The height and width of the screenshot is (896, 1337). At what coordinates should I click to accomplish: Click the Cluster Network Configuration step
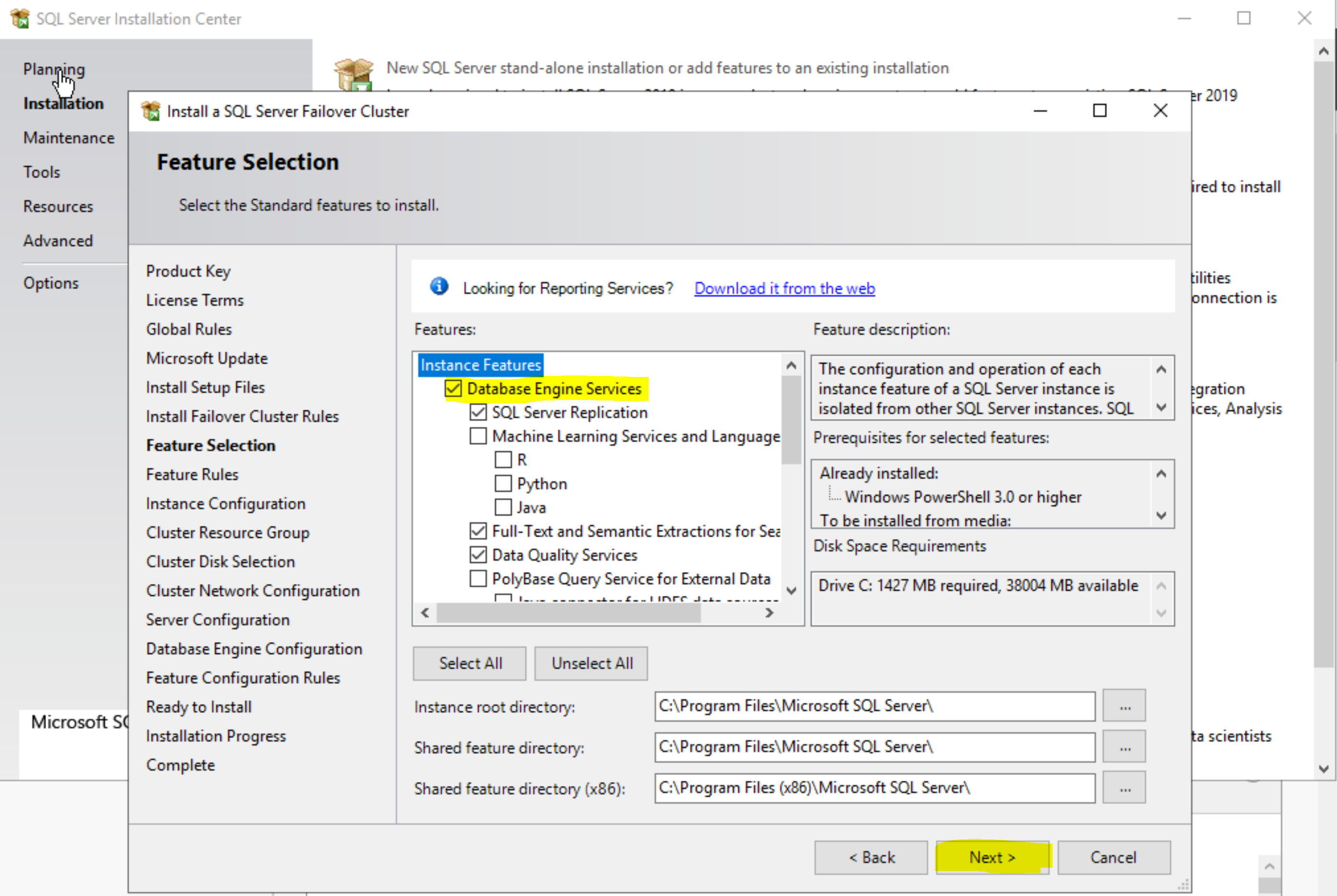click(253, 591)
